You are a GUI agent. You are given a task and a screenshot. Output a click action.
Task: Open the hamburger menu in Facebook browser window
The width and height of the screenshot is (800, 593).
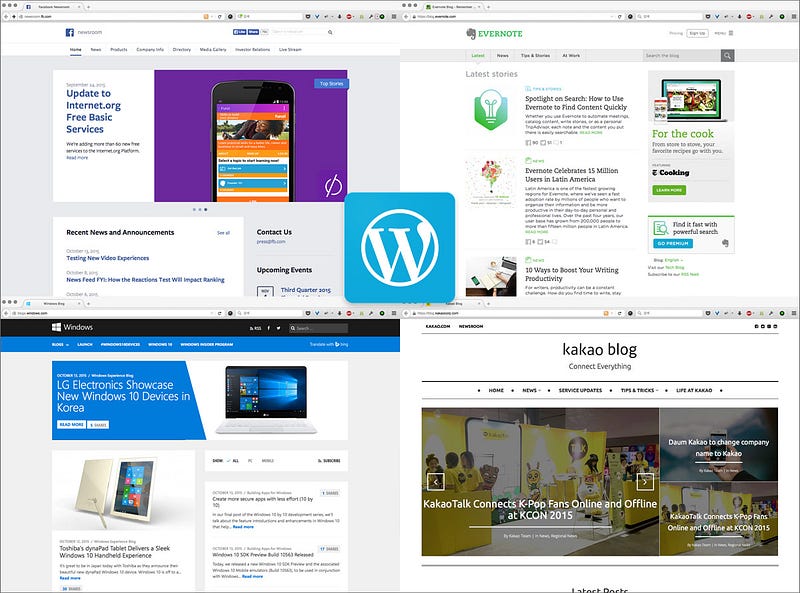(x=393, y=17)
